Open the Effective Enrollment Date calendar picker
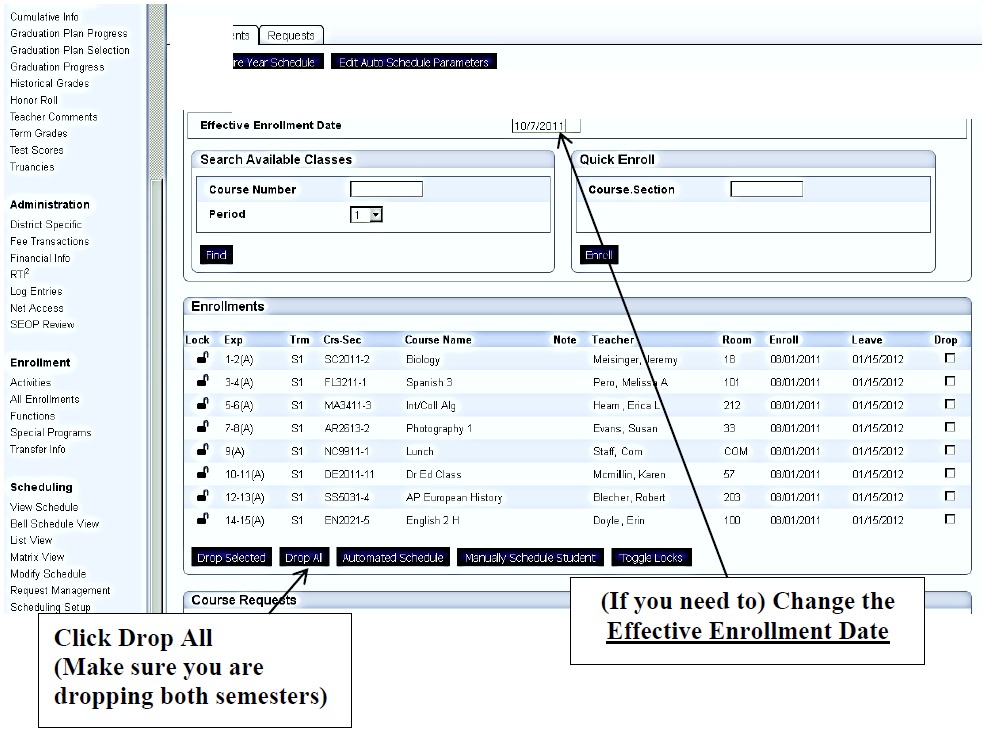 click(574, 126)
